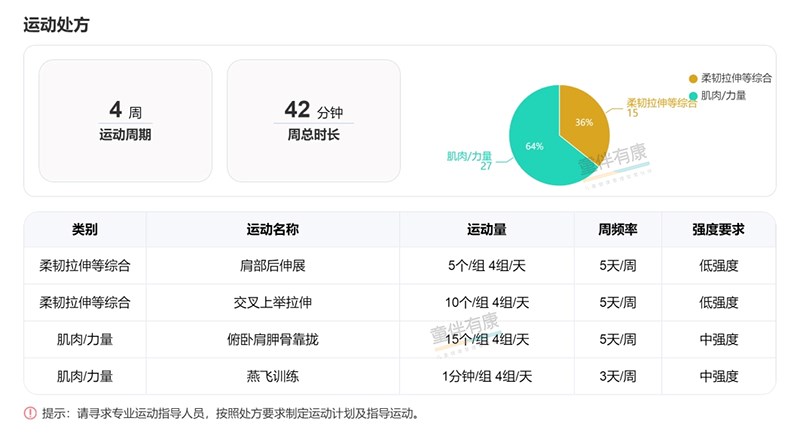Click the 运动处方 section heading

click(56, 24)
